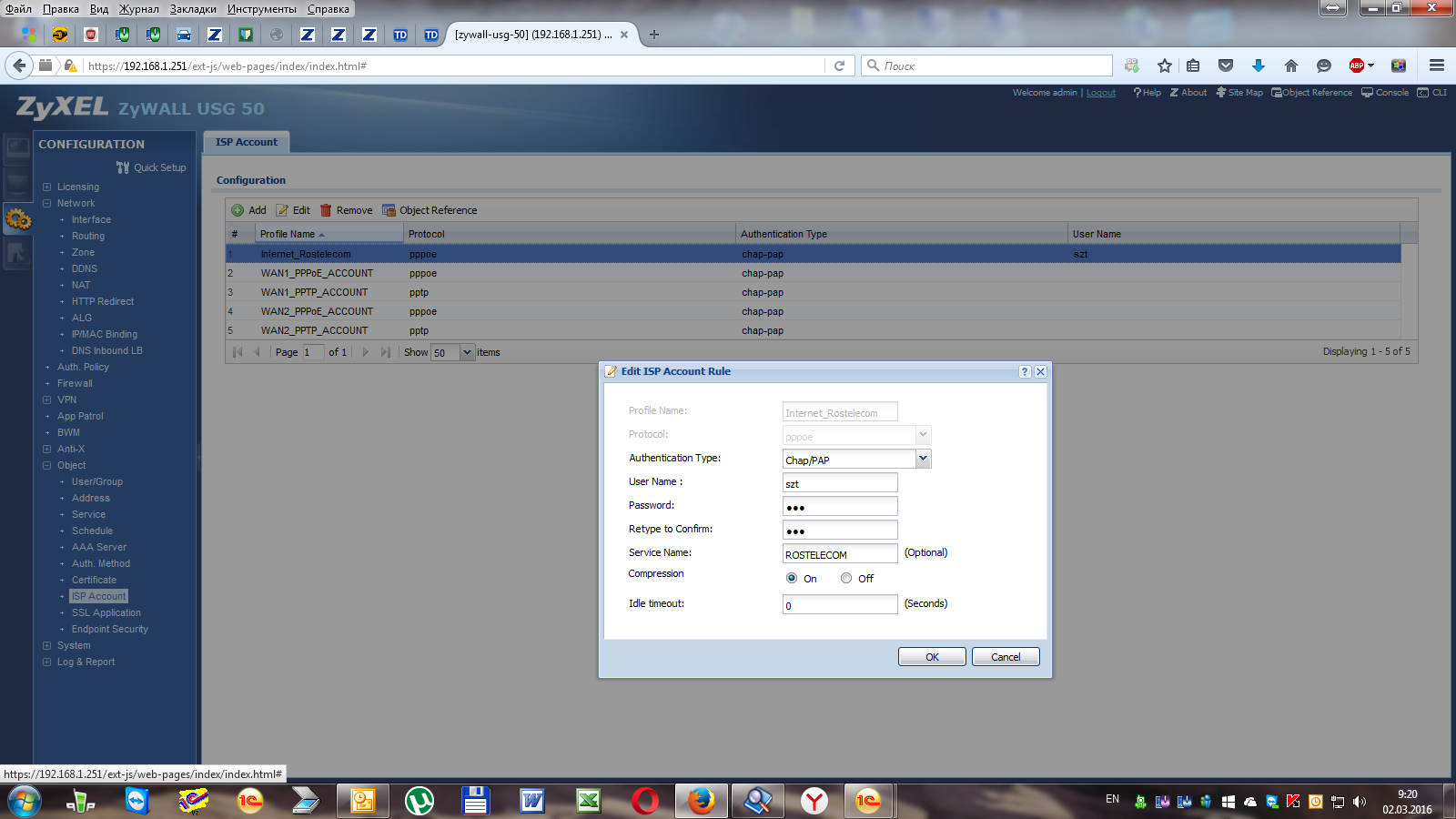Image resolution: width=1456 pixels, height=819 pixels.
Task: Expand the Licensing tree node
Action: (x=47, y=187)
